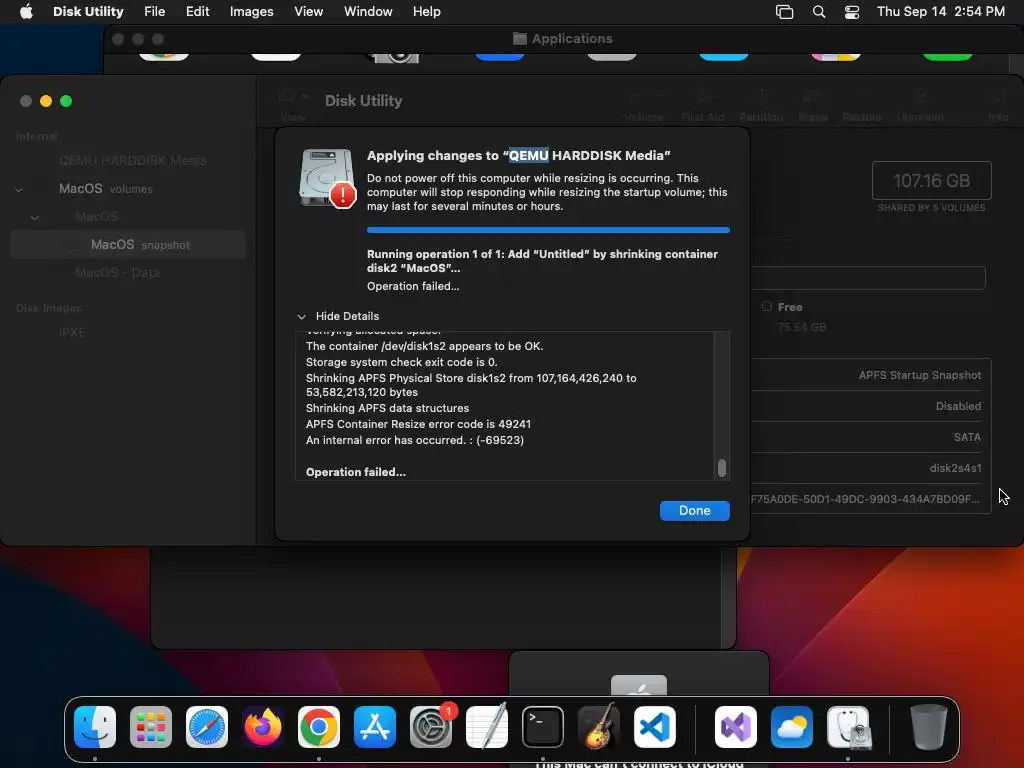
Task: Open the Disk Utility app menu
Action: click(x=88, y=12)
